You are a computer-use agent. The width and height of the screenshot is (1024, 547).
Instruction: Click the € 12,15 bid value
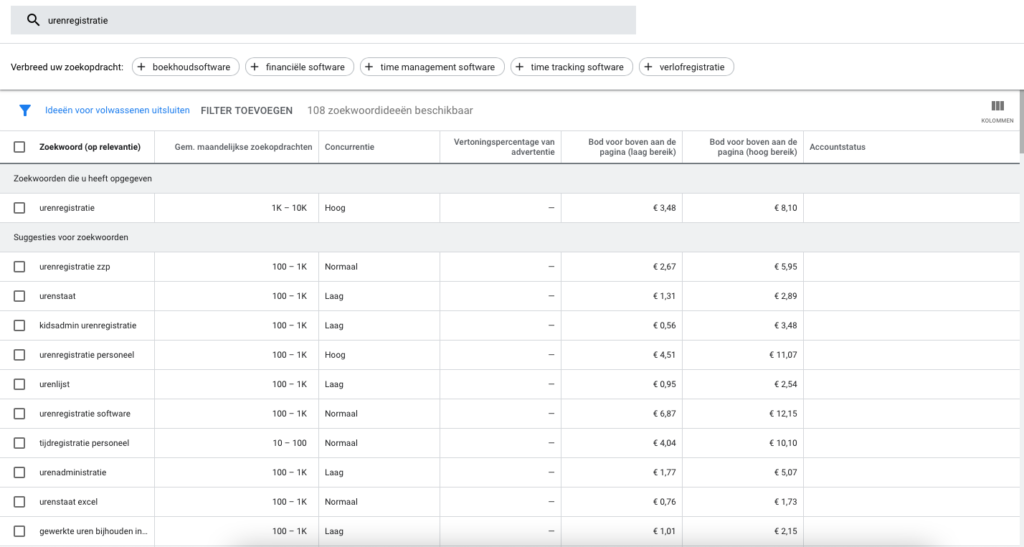[x=783, y=413]
